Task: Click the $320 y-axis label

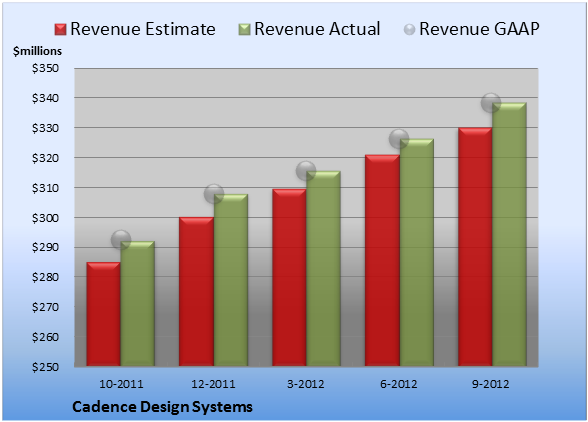Action: tap(45, 158)
